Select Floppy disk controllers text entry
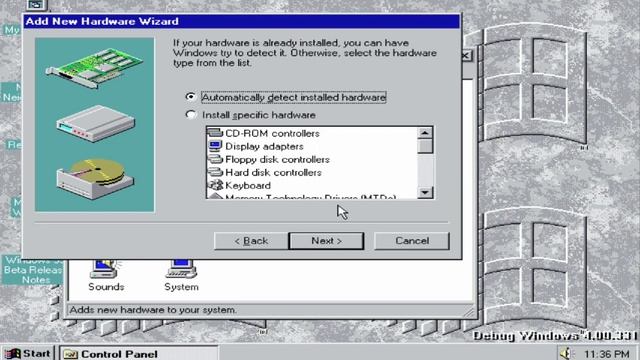The image size is (640, 360). [x=277, y=160]
